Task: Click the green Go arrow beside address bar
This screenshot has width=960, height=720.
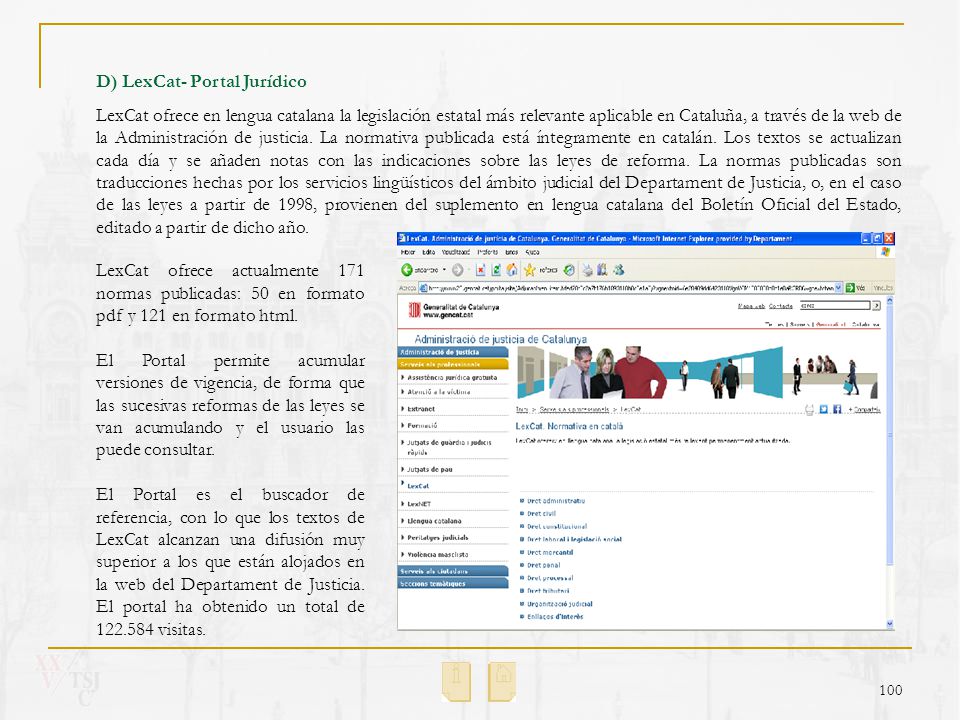Action: (x=850, y=287)
